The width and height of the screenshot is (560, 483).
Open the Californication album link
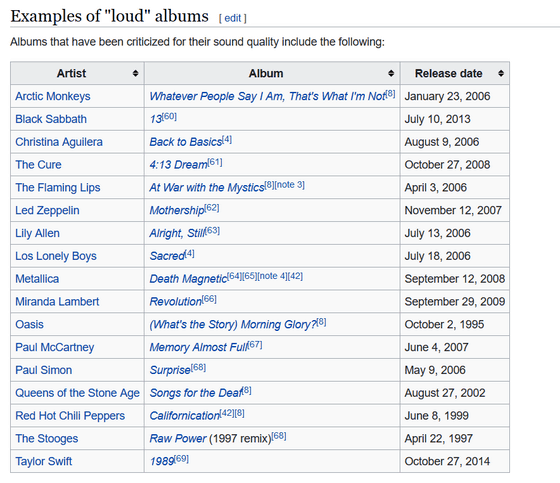pyautogui.click(x=184, y=416)
